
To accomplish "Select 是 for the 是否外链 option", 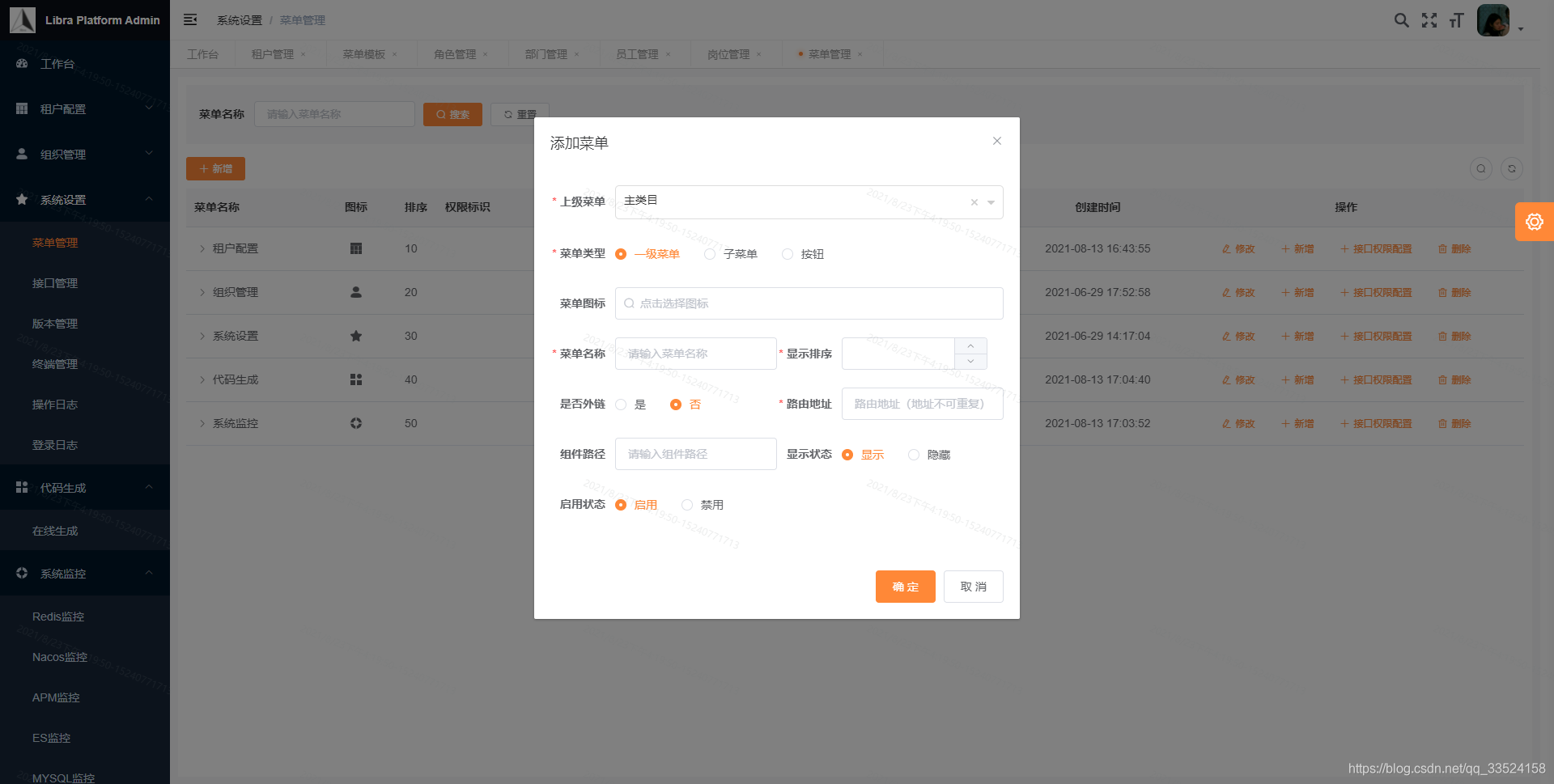I will pyautogui.click(x=622, y=405).
